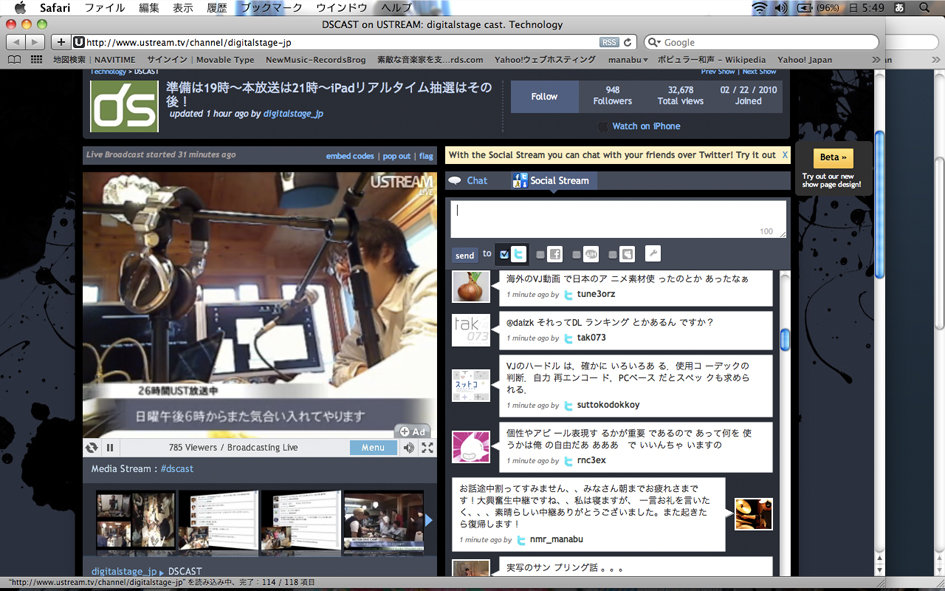Click the fourth service icon after AIM
Image resolution: width=945 pixels, height=591 pixels.
(x=627, y=254)
